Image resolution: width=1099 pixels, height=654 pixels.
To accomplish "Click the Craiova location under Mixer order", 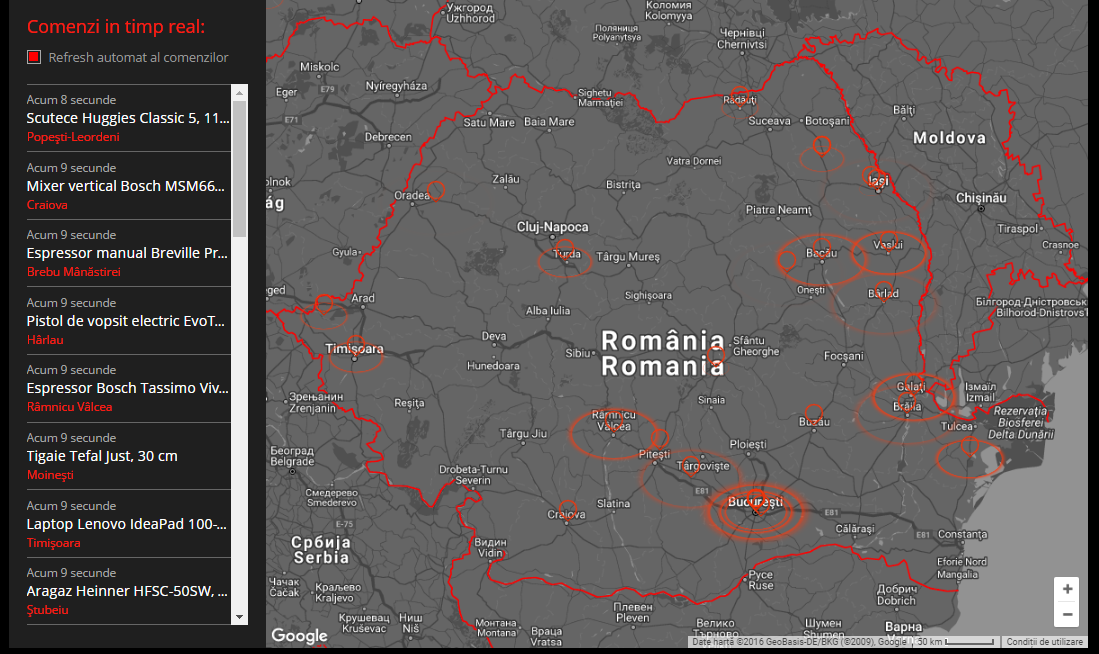I will (x=47, y=205).
